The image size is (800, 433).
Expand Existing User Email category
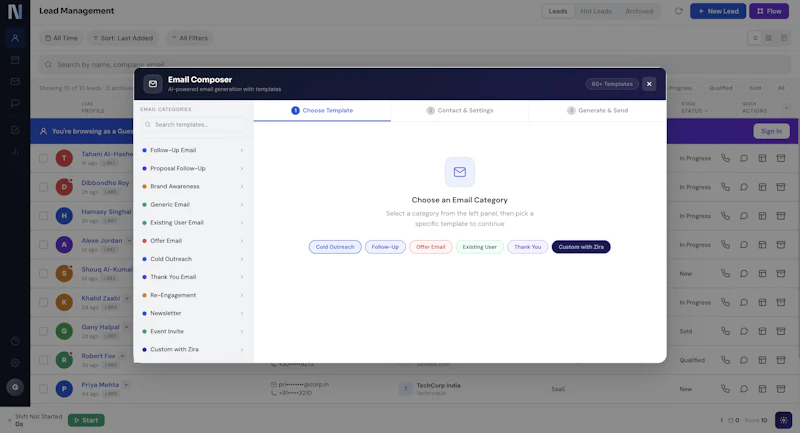193,222
